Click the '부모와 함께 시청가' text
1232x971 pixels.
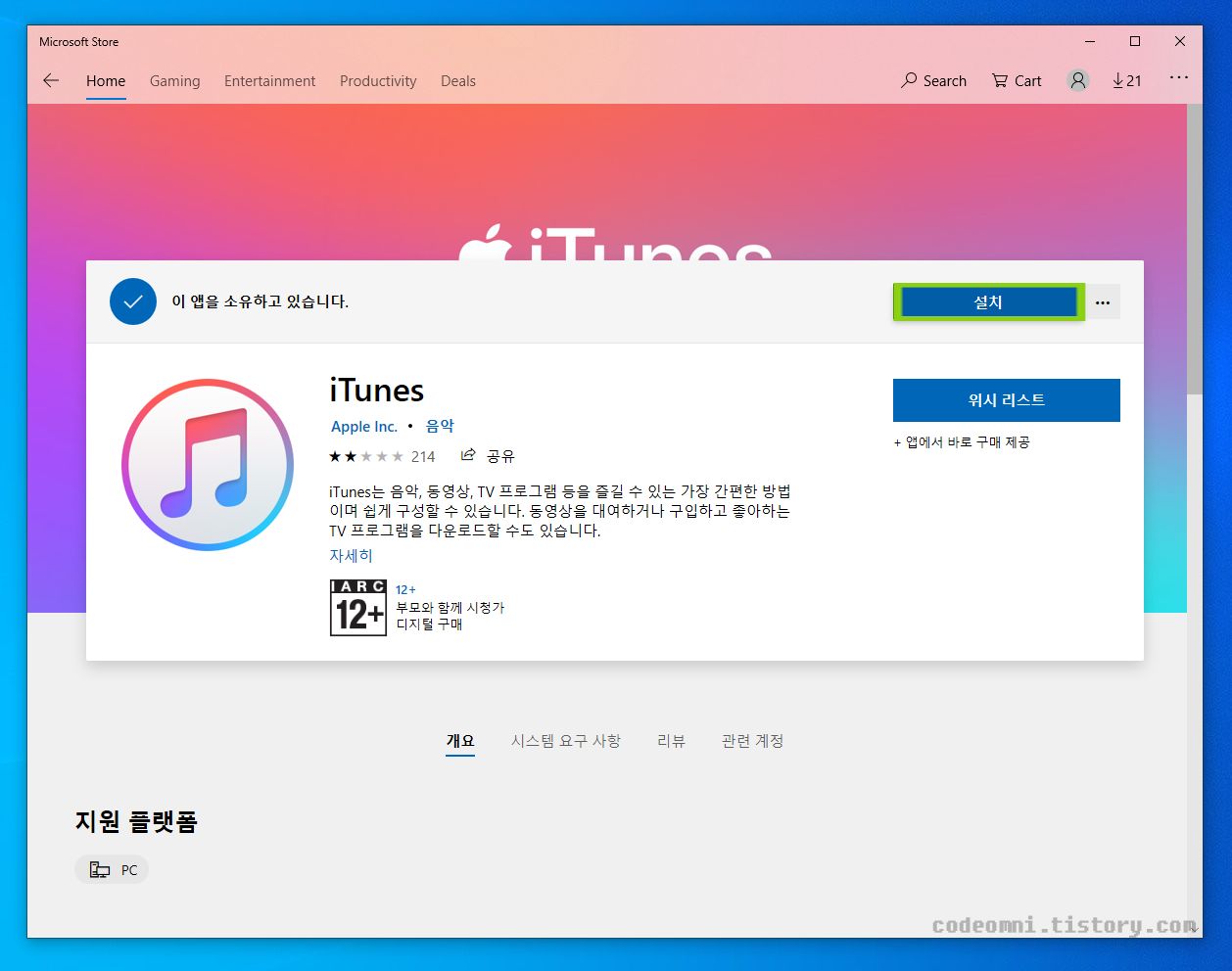(450, 608)
